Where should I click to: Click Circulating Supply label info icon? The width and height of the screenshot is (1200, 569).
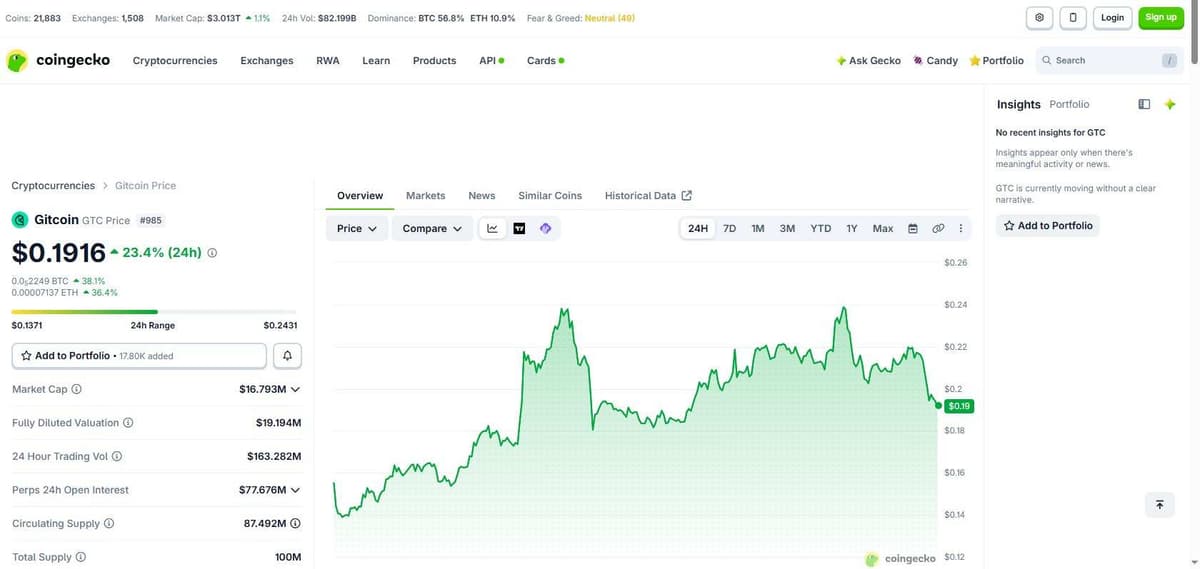click(x=109, y=523)
